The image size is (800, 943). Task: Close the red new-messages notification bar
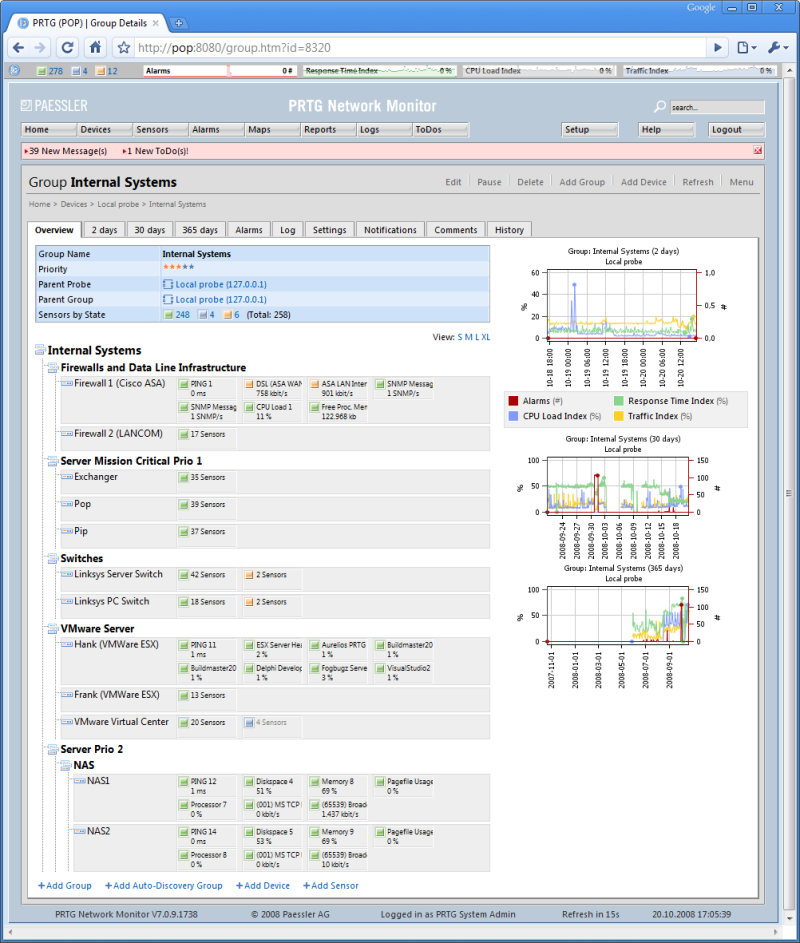point(757,151)
